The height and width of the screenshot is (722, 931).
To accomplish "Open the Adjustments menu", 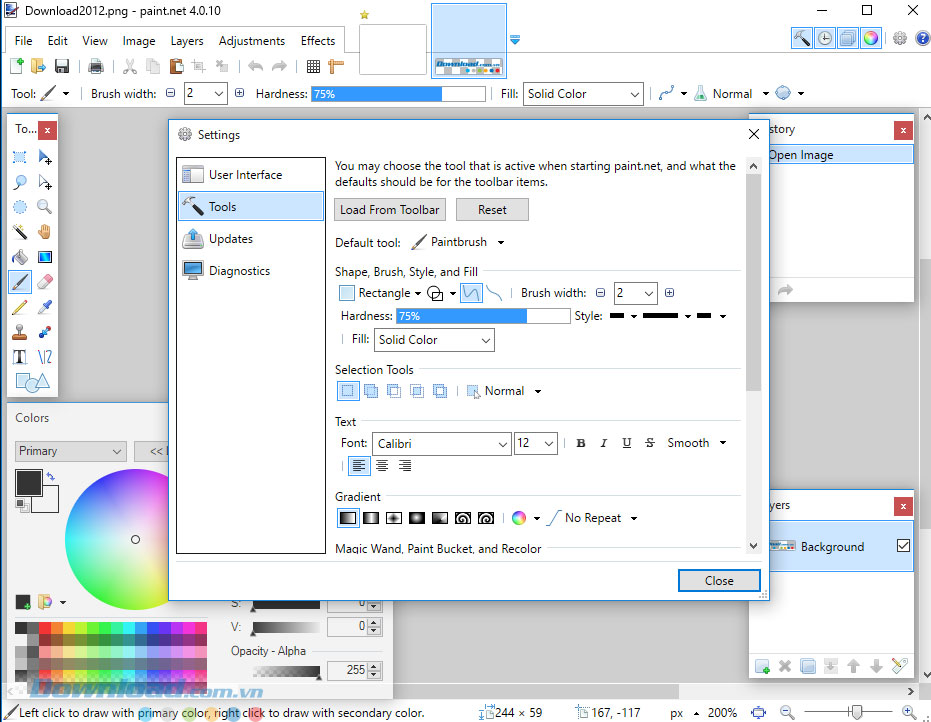I will pyautogui.click(x=252, y=40).
